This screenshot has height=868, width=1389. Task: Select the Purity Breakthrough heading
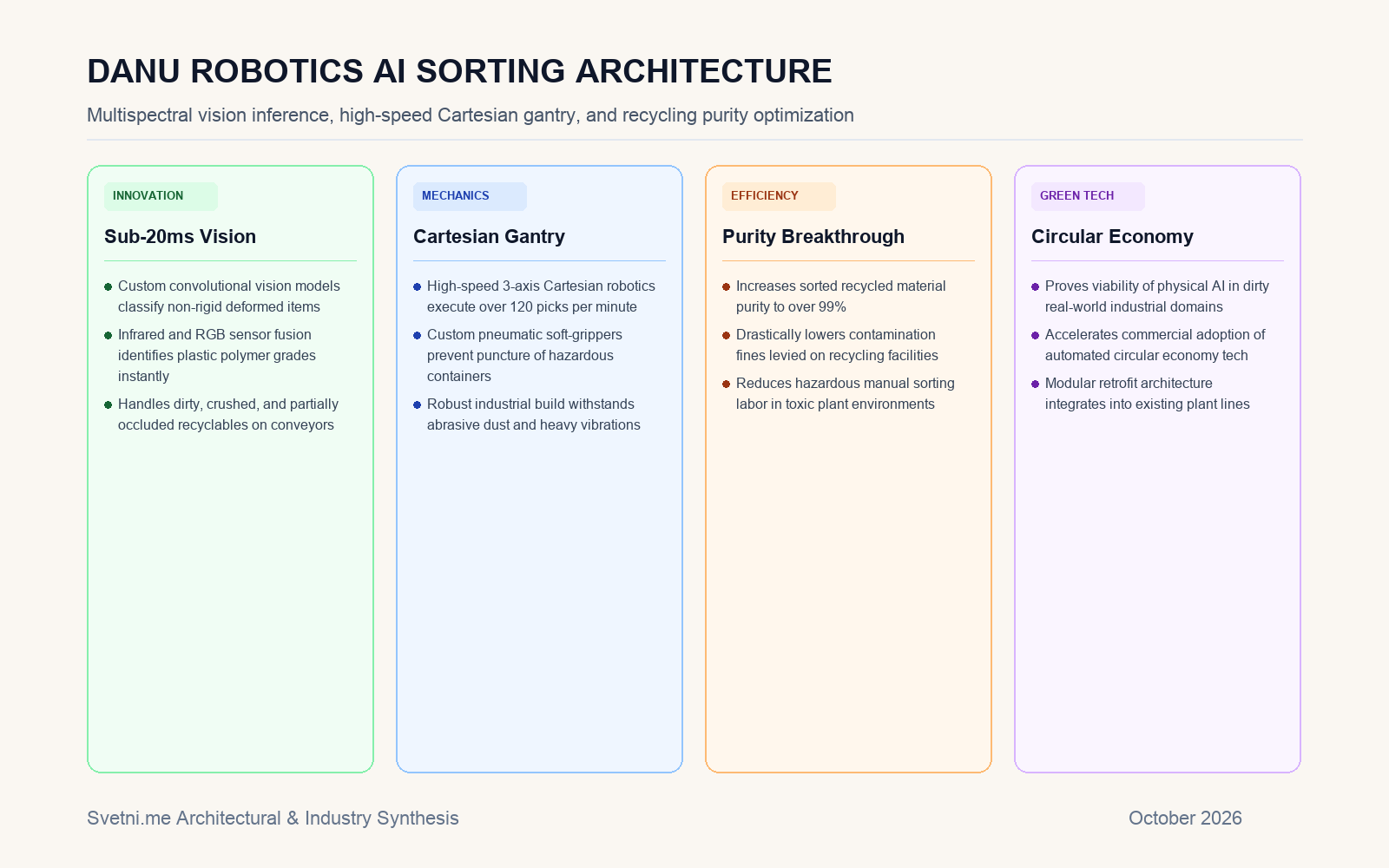tap(813, 237)
